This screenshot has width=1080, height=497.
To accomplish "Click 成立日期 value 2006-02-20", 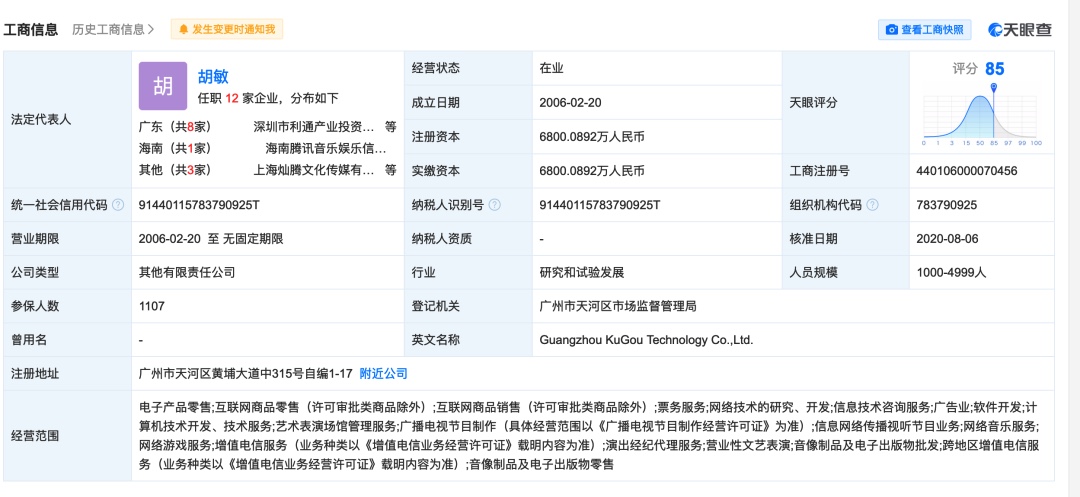I will click(568, 103).
